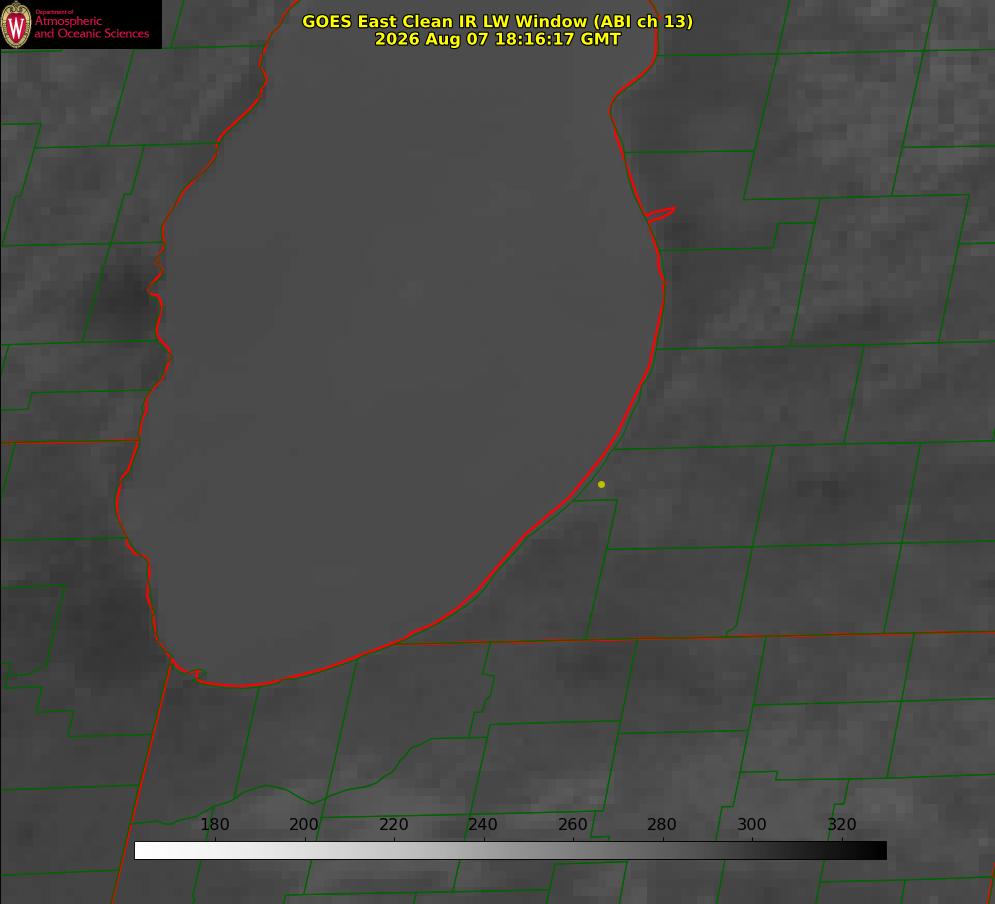Screen dimensions: 995x904
Task: Click the mid-gray center of the colorbar
Action: tap(510, 850)
